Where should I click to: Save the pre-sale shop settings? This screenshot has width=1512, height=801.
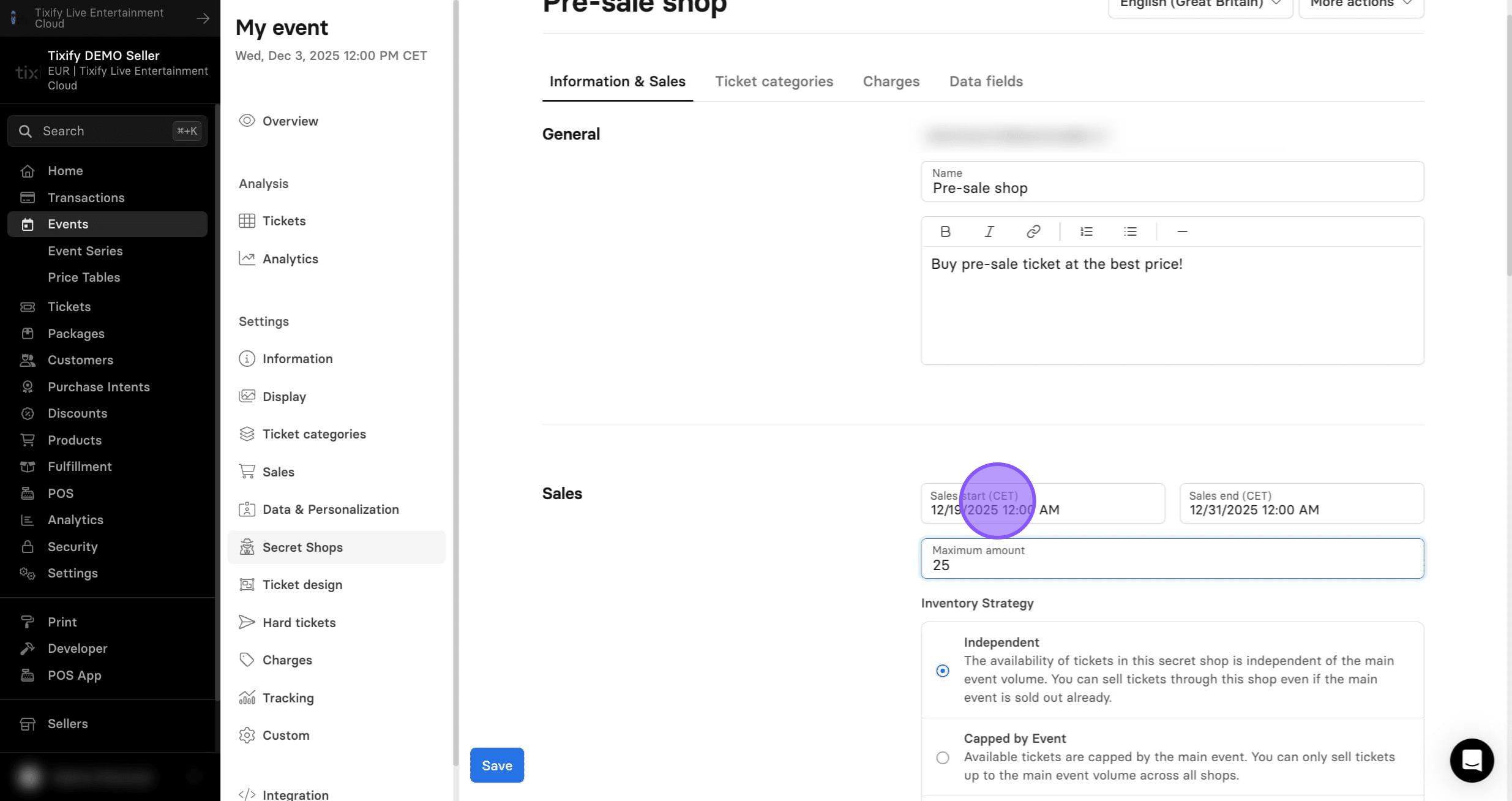pos(496,765)
